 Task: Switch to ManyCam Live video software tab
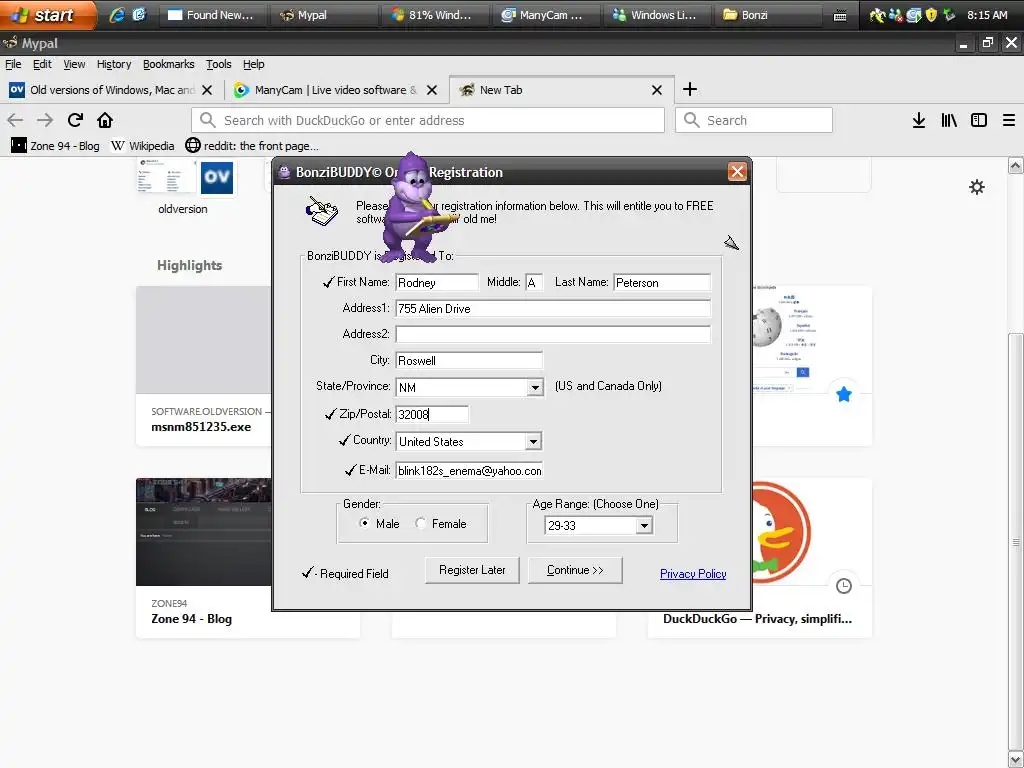click(x=336, y=90)
